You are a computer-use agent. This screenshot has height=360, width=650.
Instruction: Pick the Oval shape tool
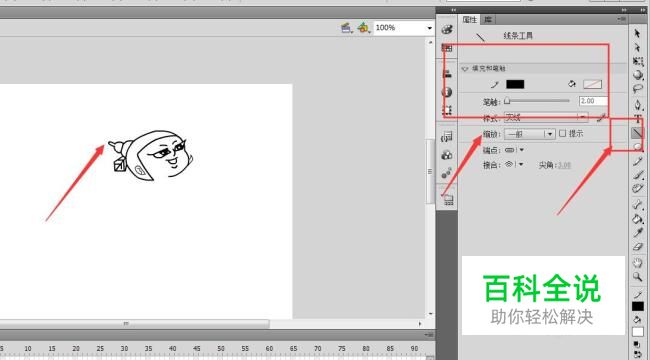click(638, 146)
